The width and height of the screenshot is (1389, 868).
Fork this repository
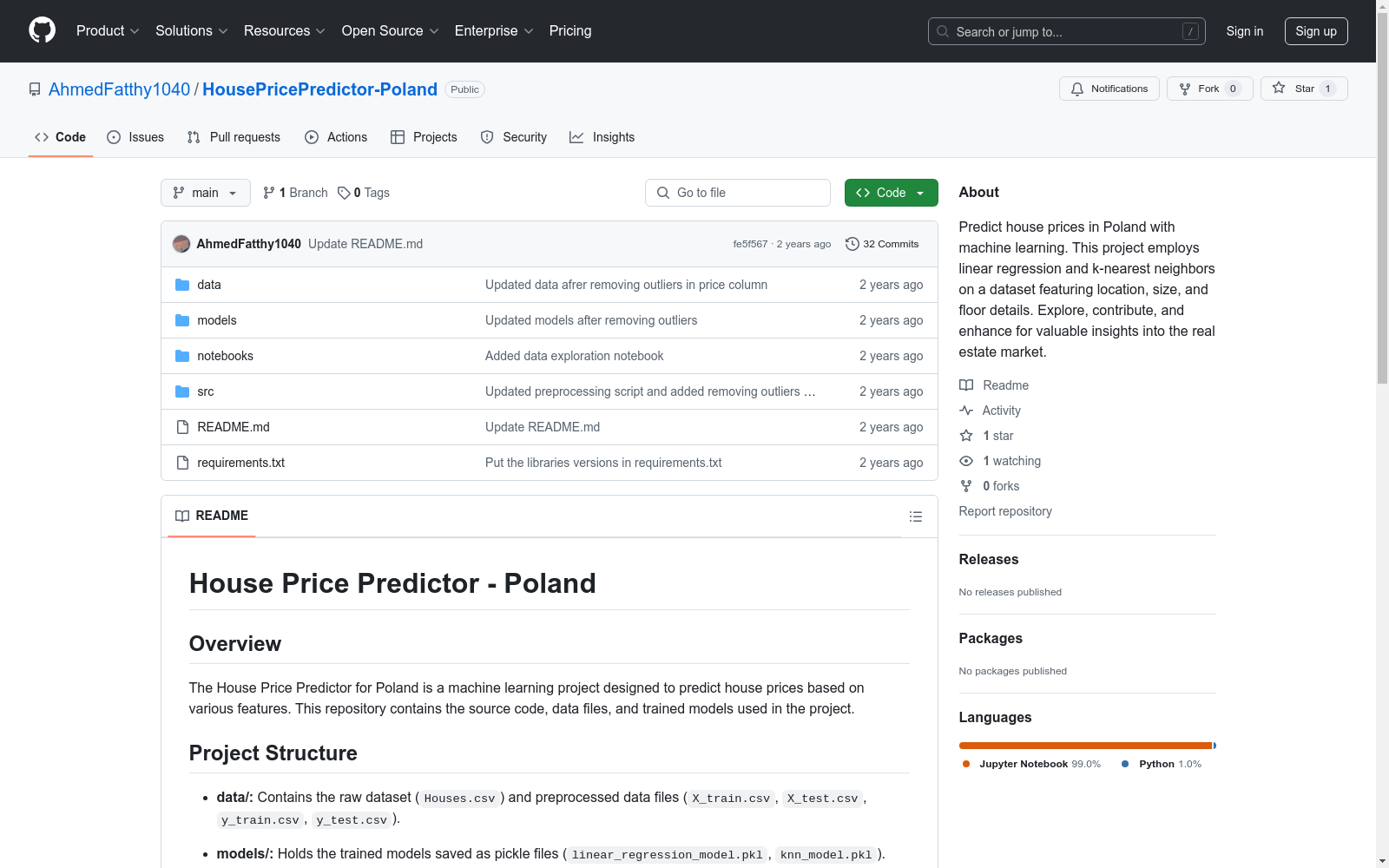[x=1210, y=89]
